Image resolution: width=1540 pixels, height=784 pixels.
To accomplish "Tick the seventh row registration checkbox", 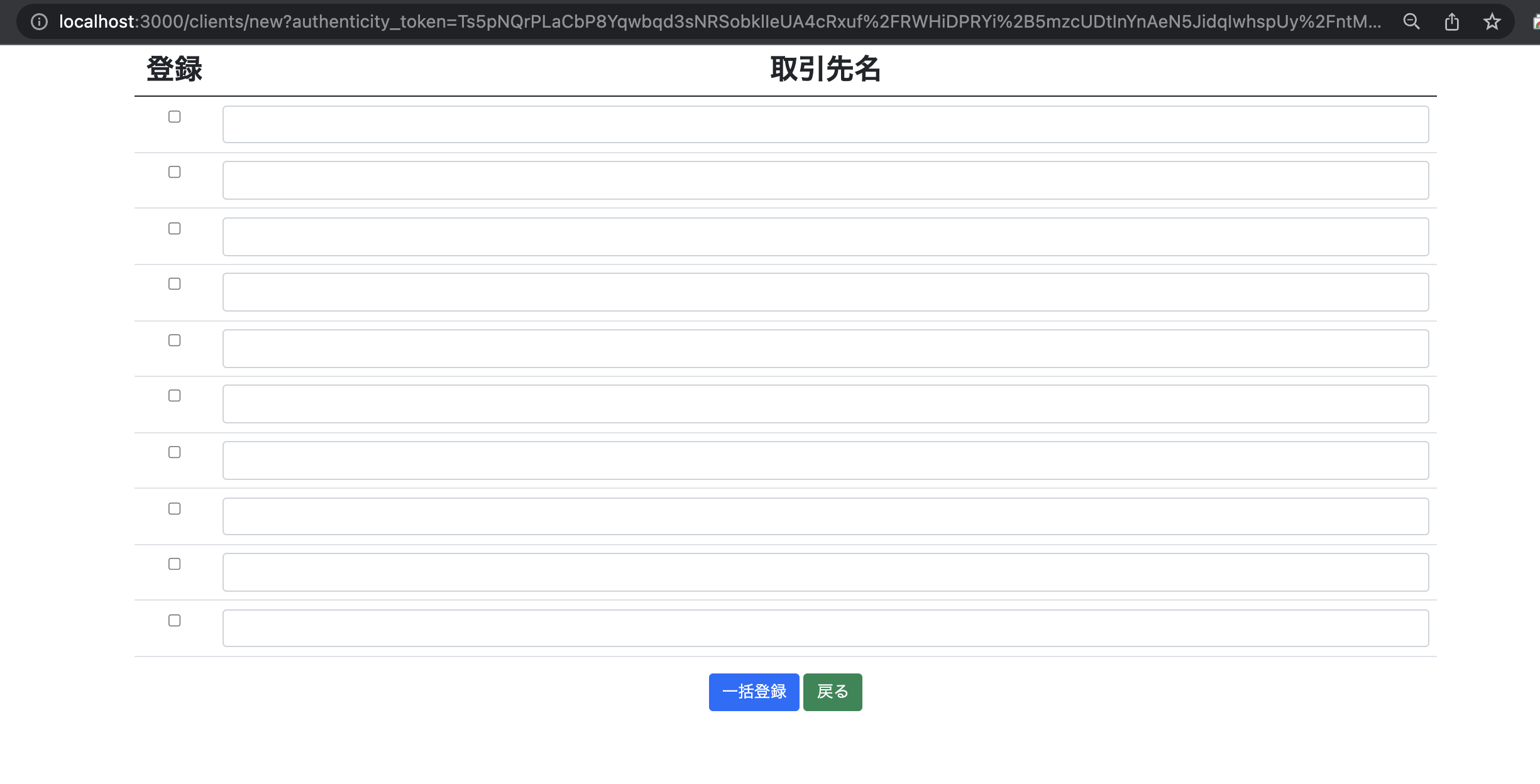I will point(175,452).
